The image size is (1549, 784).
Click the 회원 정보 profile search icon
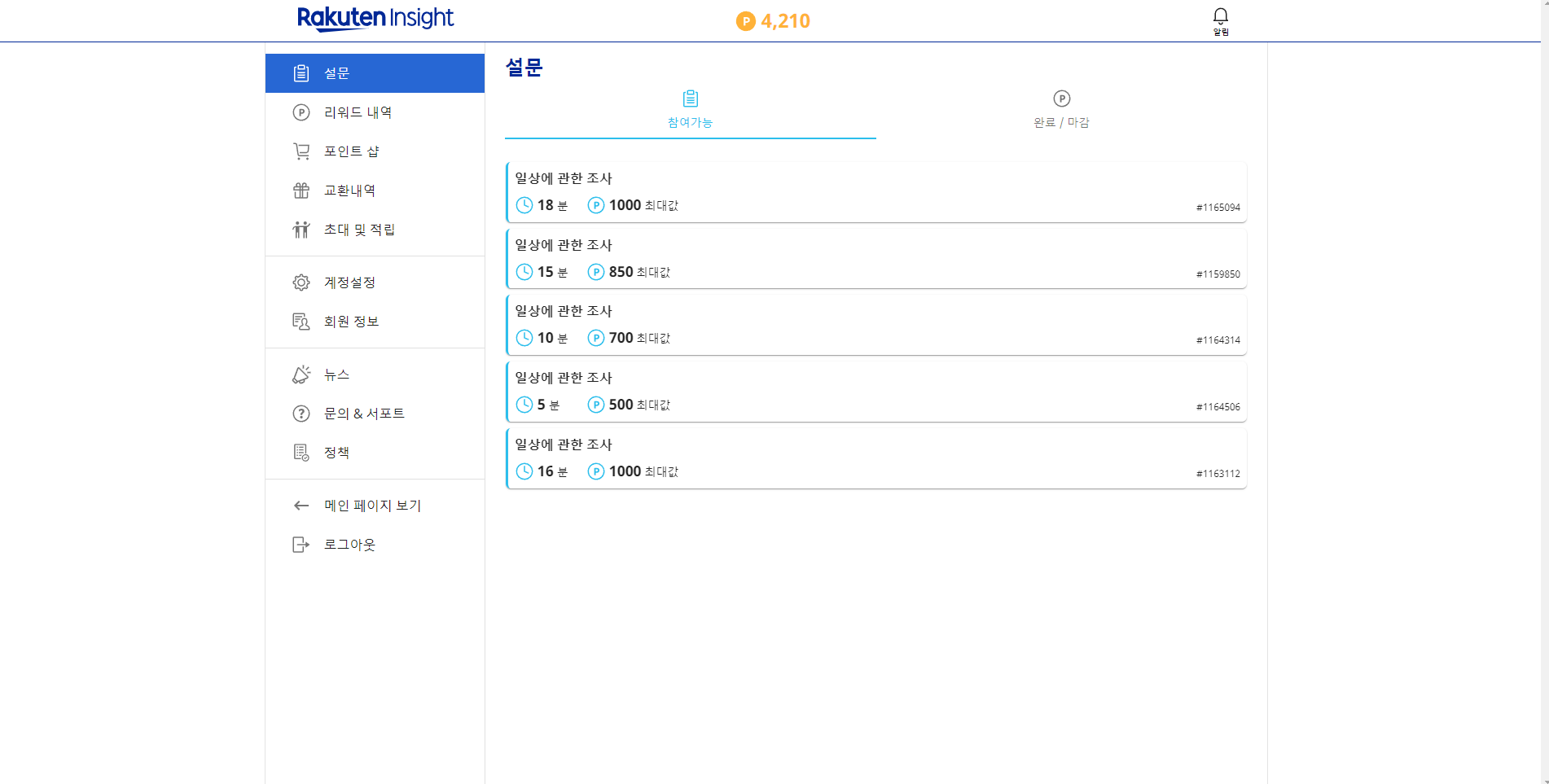[301, 322]
